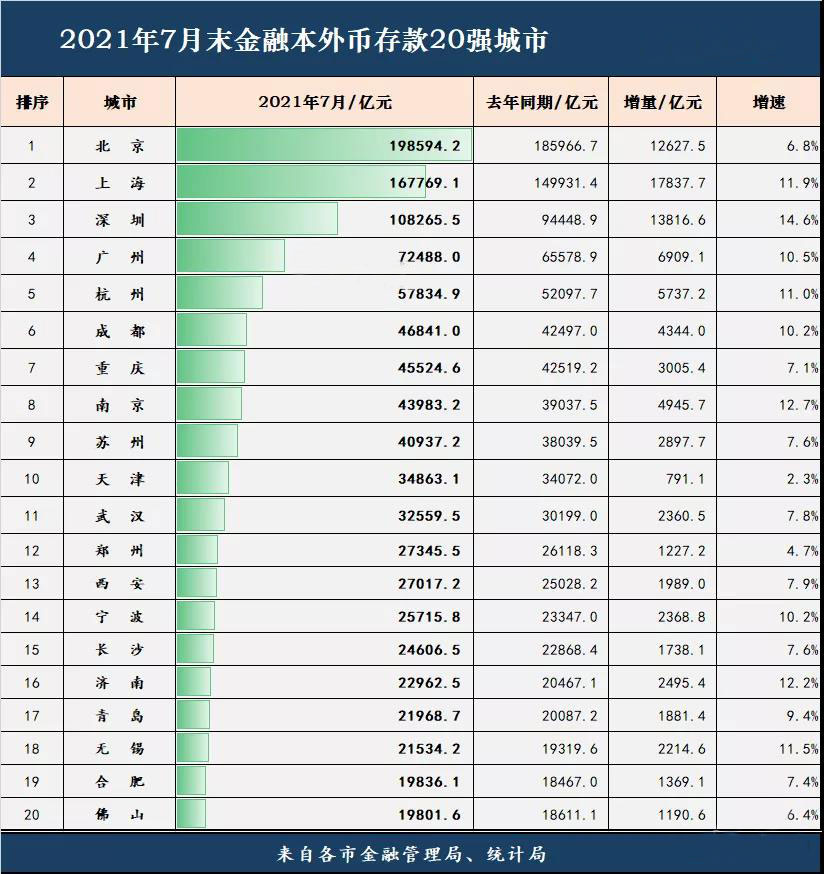The width and height of the screenshot is (824, 874).
Task: Click growth rate 2.3% for 天津
Action: (x=803, y=479)
